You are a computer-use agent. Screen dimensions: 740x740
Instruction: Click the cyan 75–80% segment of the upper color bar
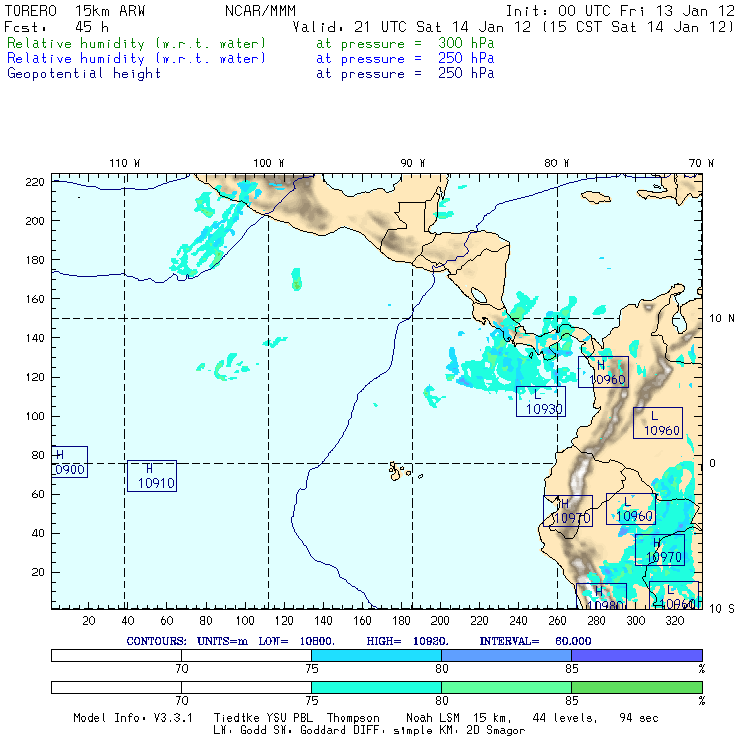point(376,655)
